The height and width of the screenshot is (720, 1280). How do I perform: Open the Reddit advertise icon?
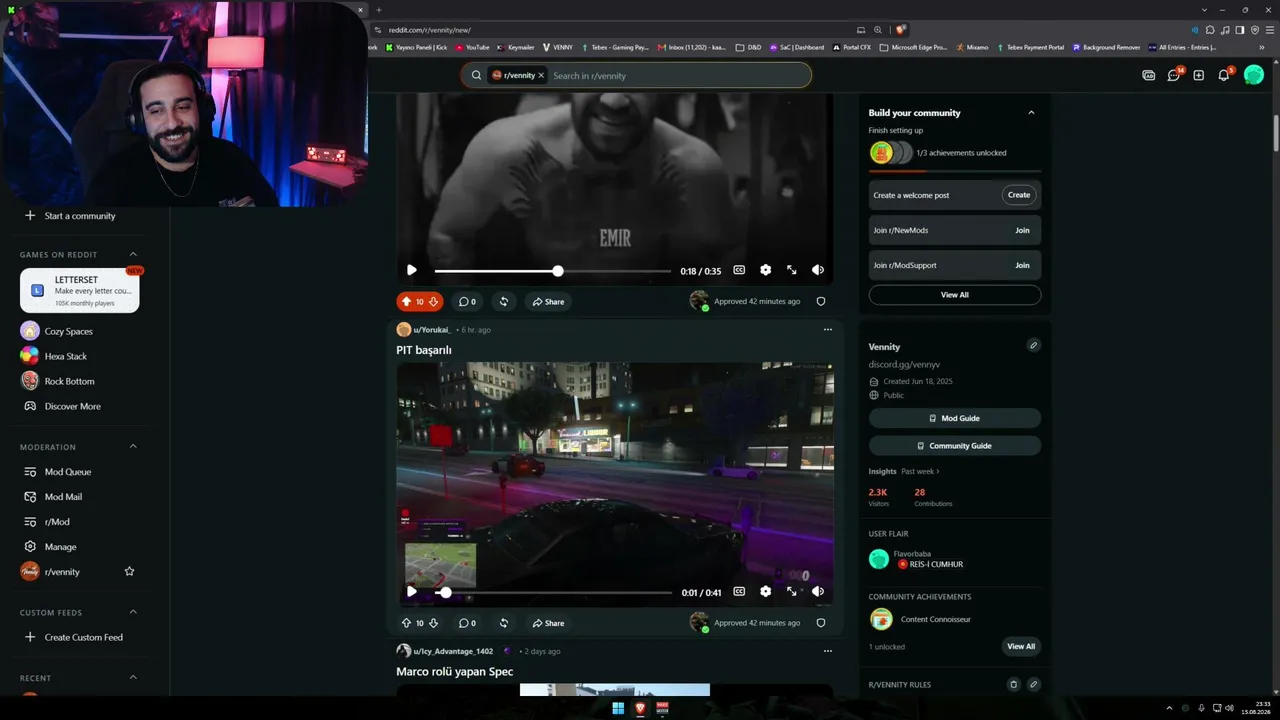point(1148,75)
